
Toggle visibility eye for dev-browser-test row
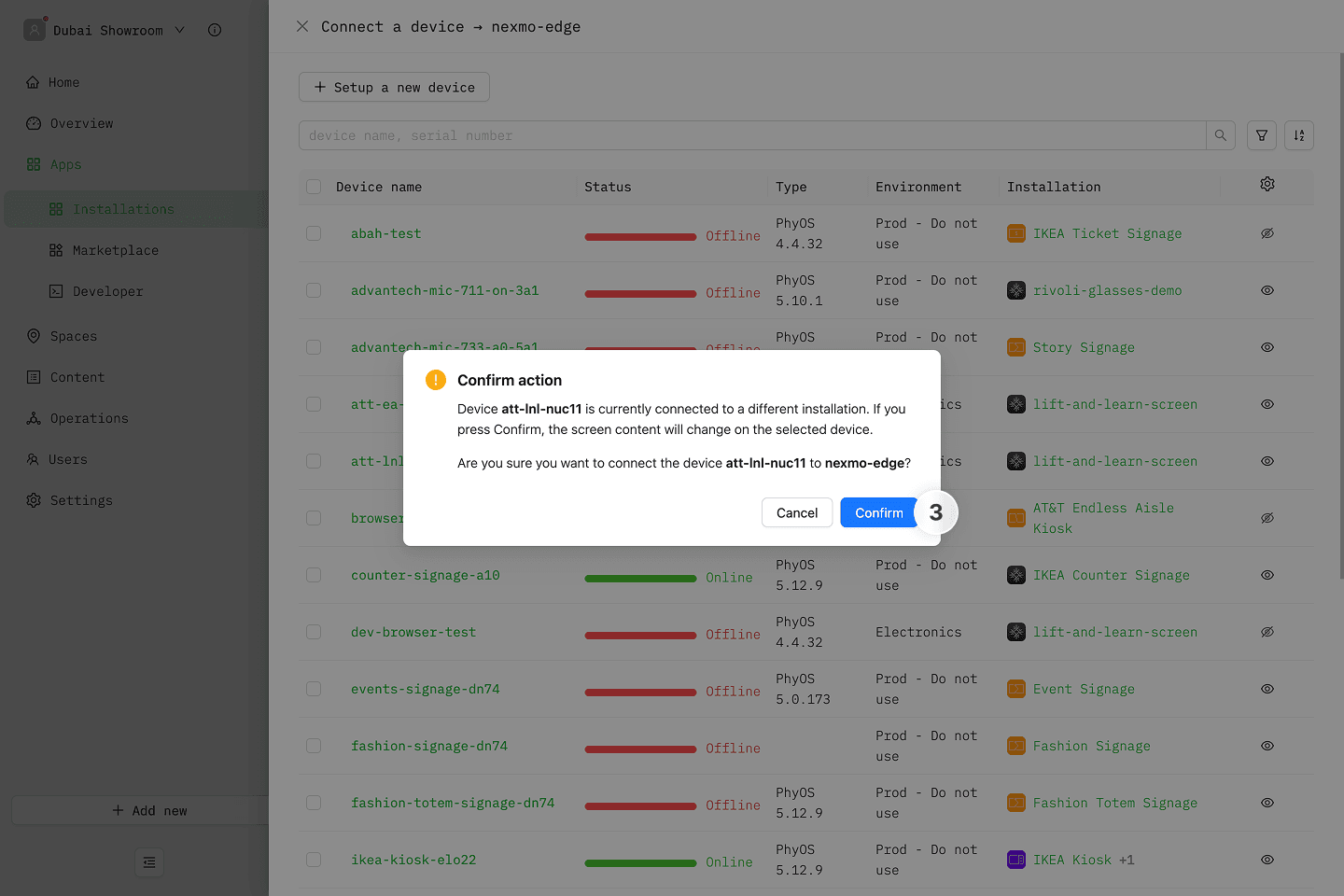click(x=1267, y=632)
